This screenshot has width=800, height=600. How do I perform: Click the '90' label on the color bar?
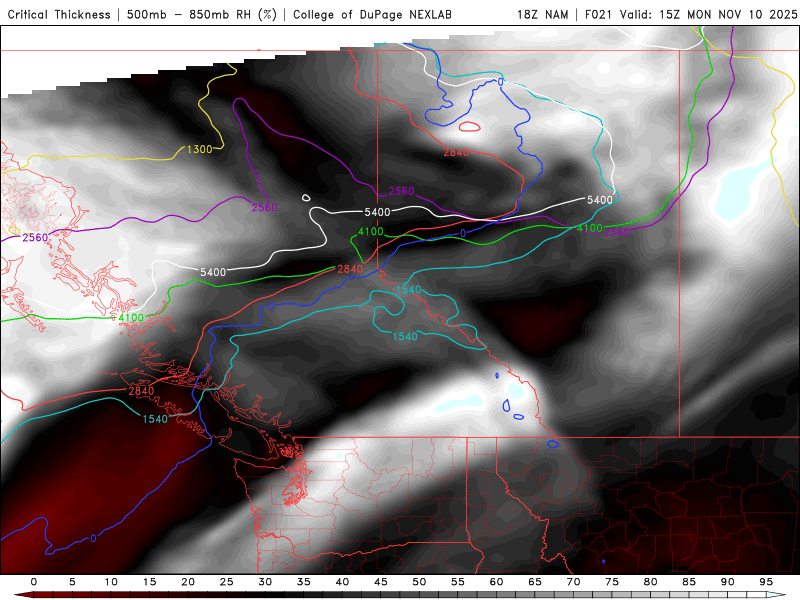[x=728, y=582]
